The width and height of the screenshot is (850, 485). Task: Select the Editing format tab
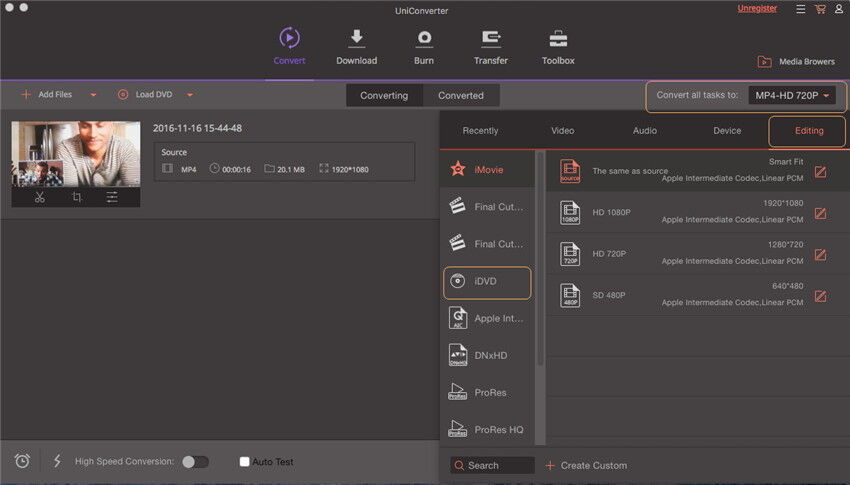(809, 131)
